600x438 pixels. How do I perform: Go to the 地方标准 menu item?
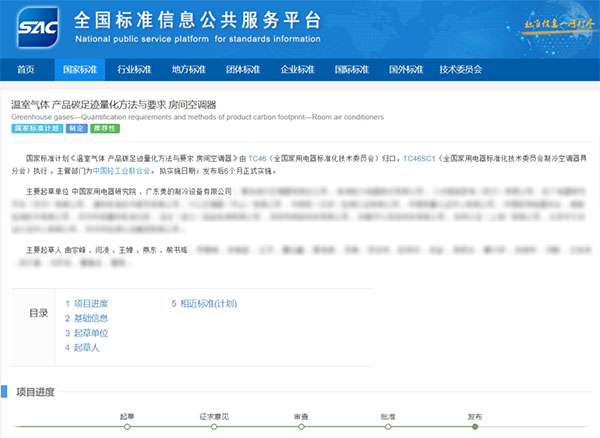[188, 70]
